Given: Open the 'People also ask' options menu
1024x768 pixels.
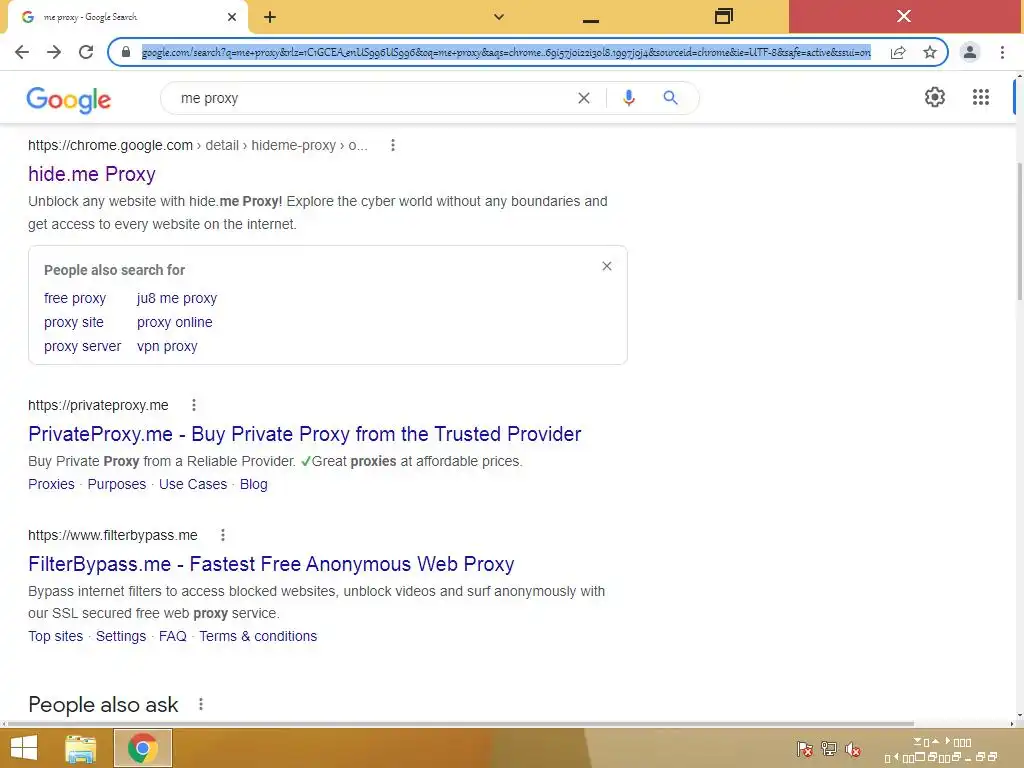Looking at the screenshot, I should click(200, 704).
